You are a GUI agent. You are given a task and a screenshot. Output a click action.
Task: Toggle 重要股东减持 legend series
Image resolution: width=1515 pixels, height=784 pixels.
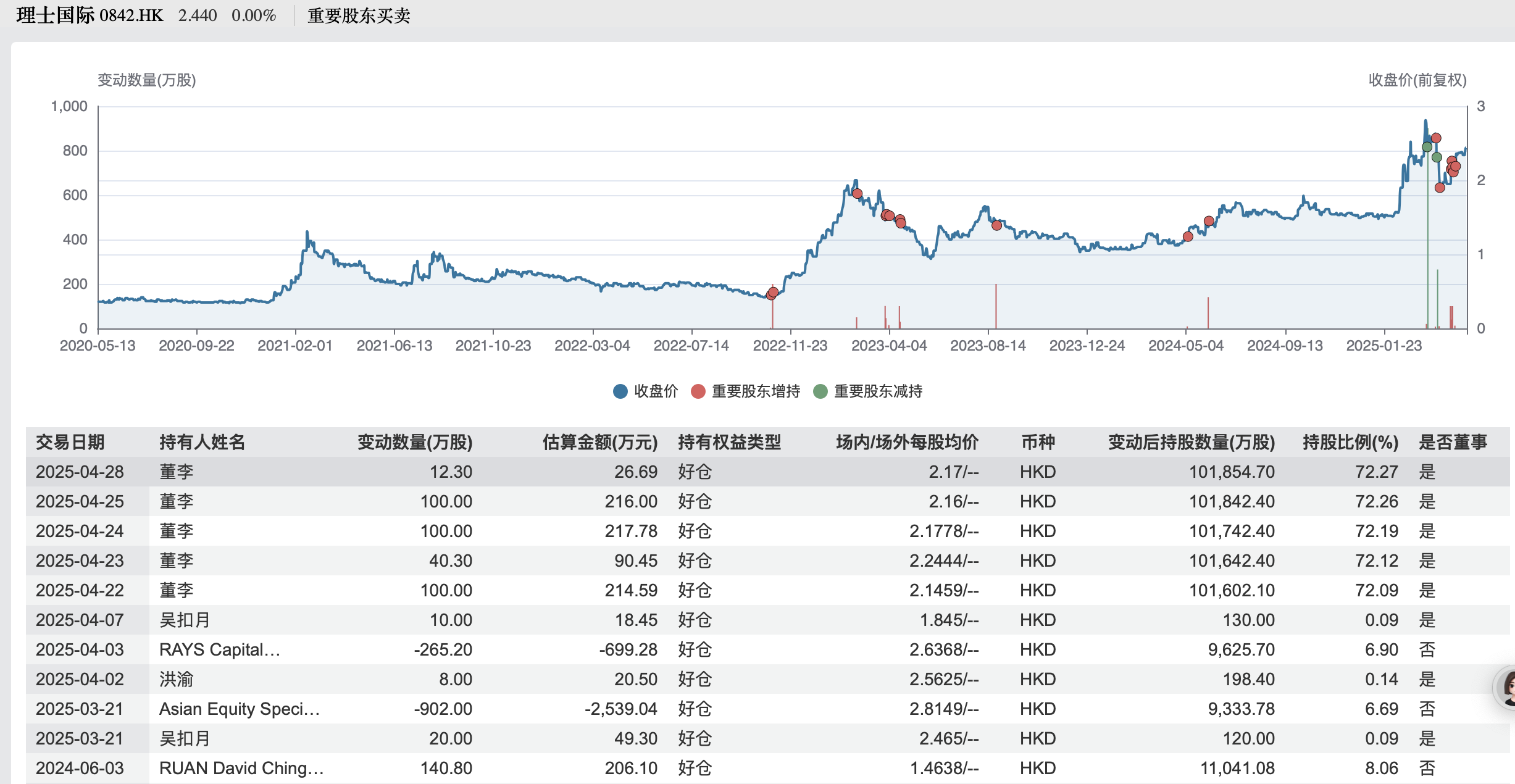(877, 391)
